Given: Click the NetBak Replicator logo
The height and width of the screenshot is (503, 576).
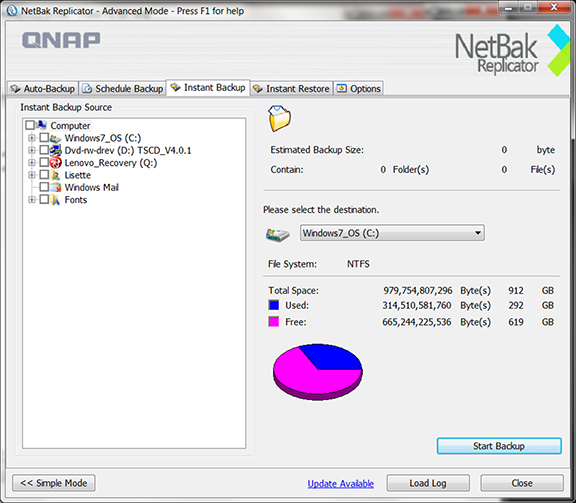Looking at the screenshot, I should point(512,51).
